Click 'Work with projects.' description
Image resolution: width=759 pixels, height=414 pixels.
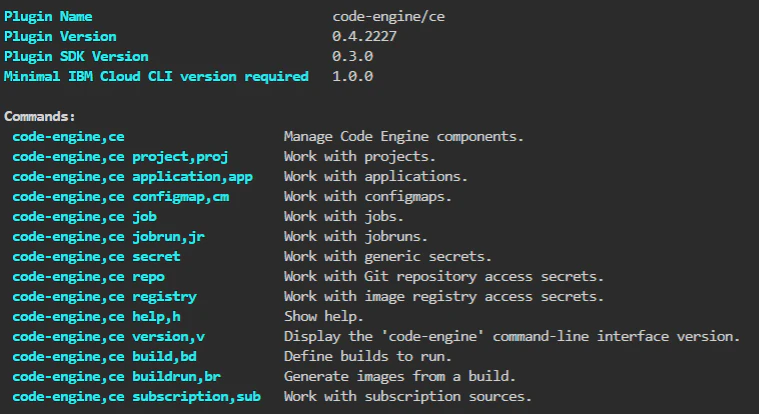(360, 156)
